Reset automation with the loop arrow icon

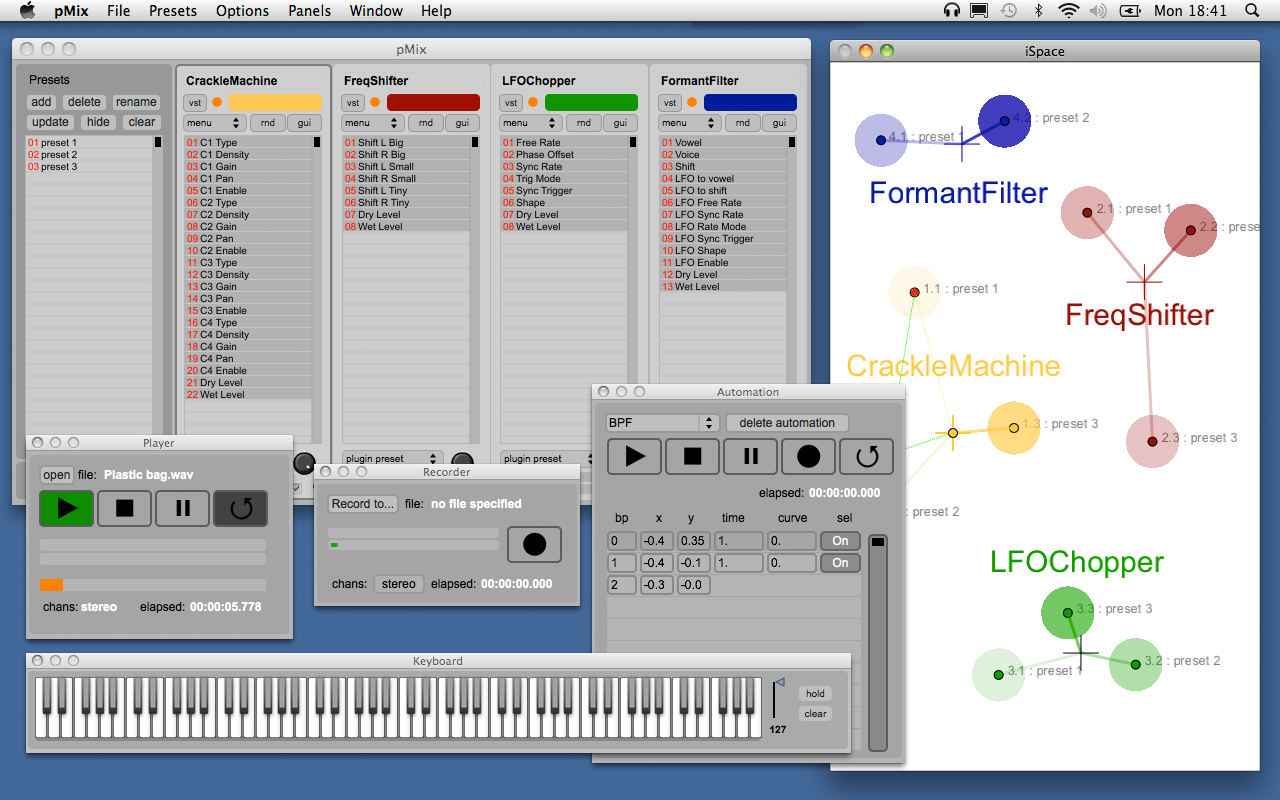(x=866, y=457)
